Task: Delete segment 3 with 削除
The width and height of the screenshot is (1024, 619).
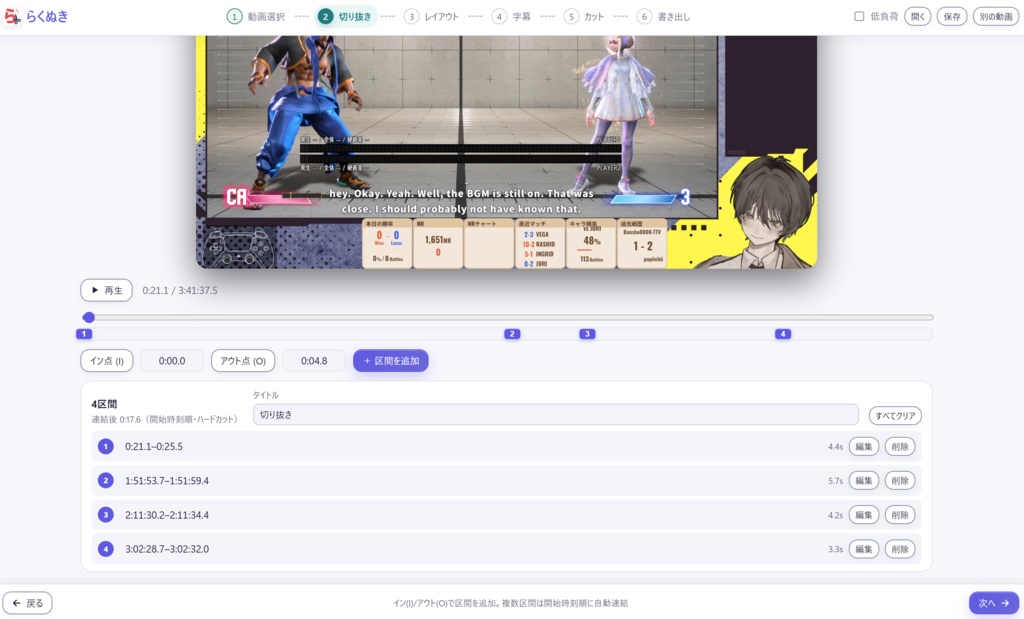Action: [x=900, y=515]
